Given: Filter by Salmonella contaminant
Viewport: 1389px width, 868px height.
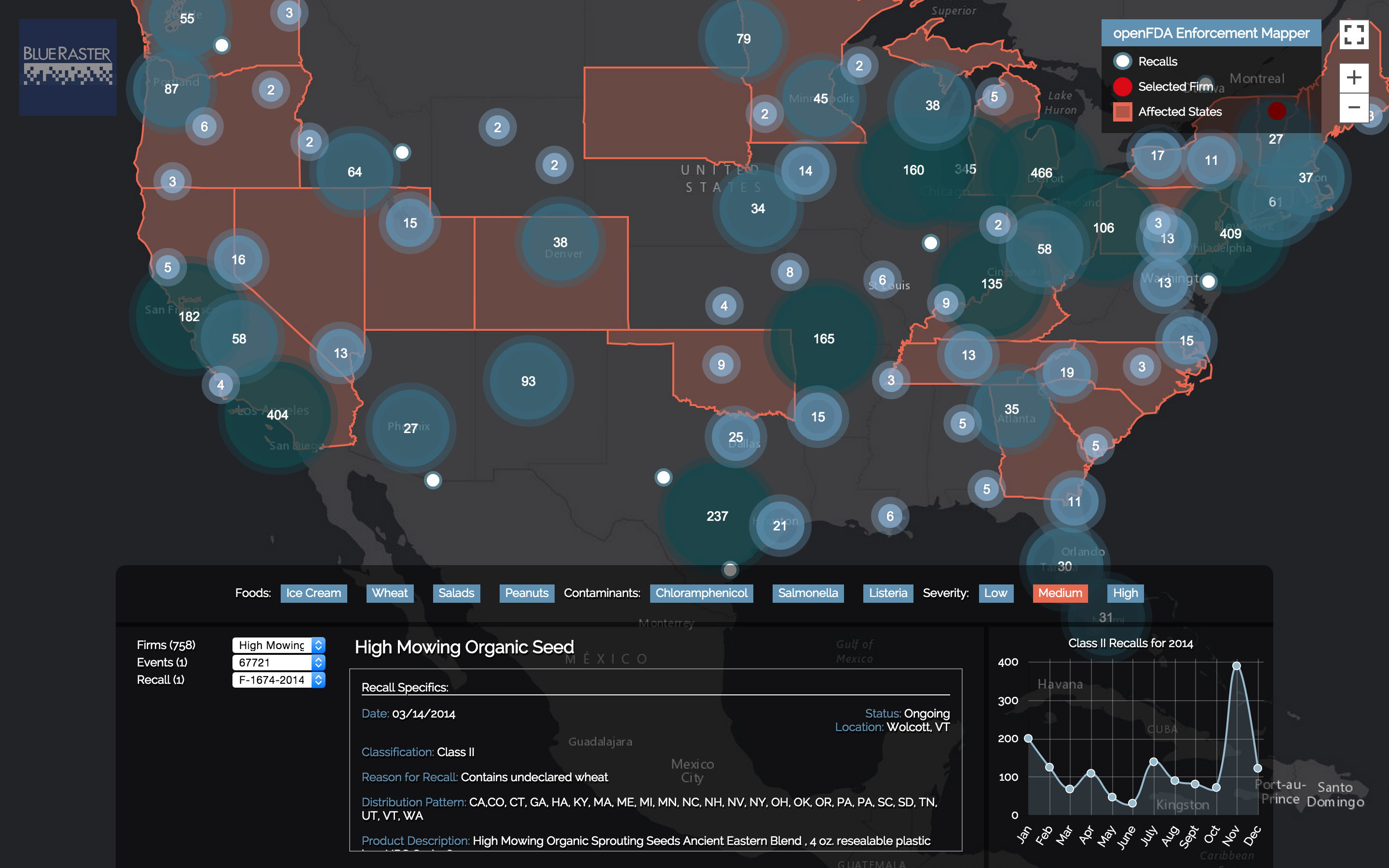Looking at the screenshot, I should (x=807, y=593).
